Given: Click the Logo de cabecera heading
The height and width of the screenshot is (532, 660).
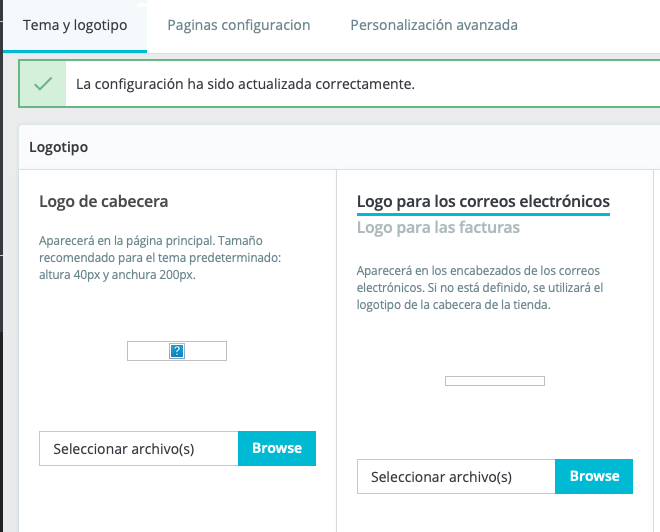Looking at the screenshot, I should (x=104, y=202).
